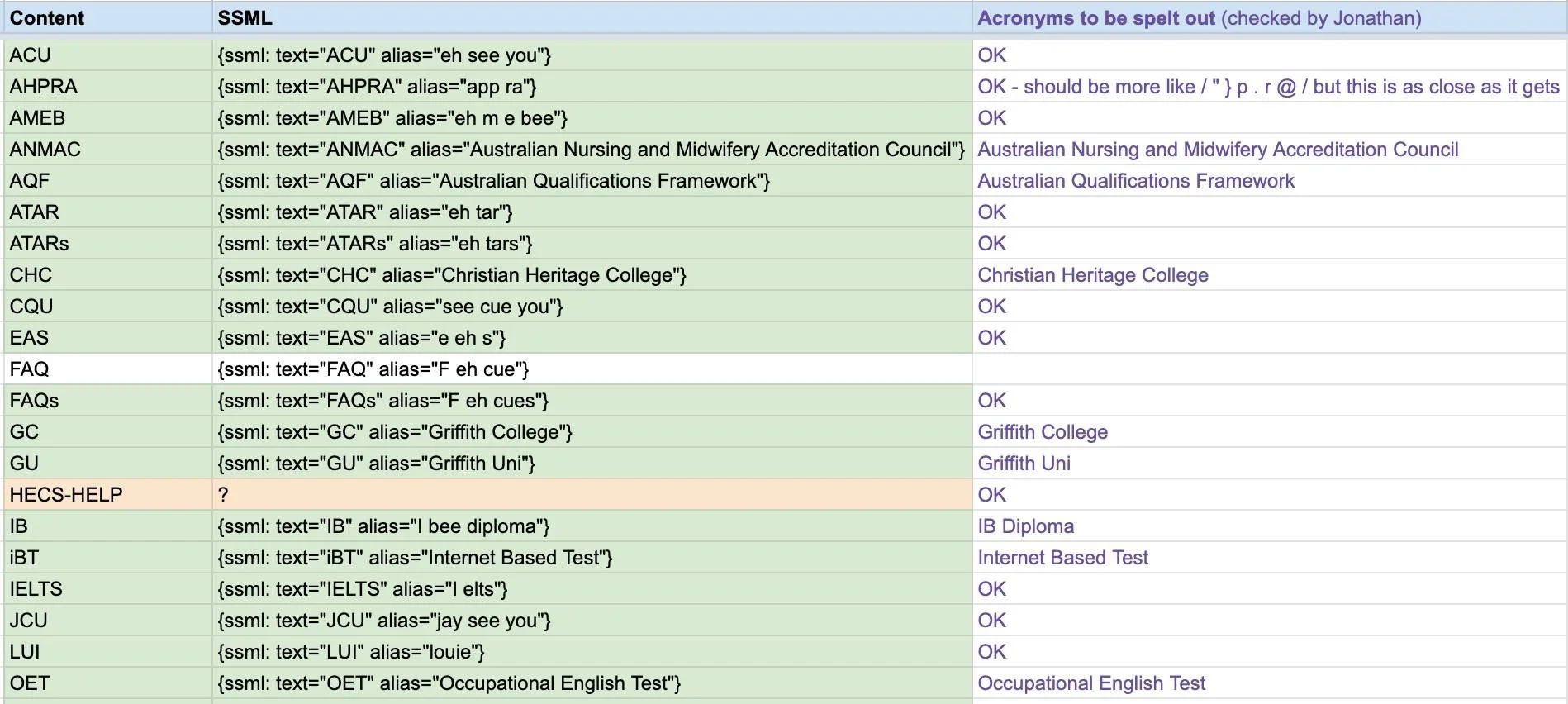Click the AMEB content cell

tap(108, 118)
